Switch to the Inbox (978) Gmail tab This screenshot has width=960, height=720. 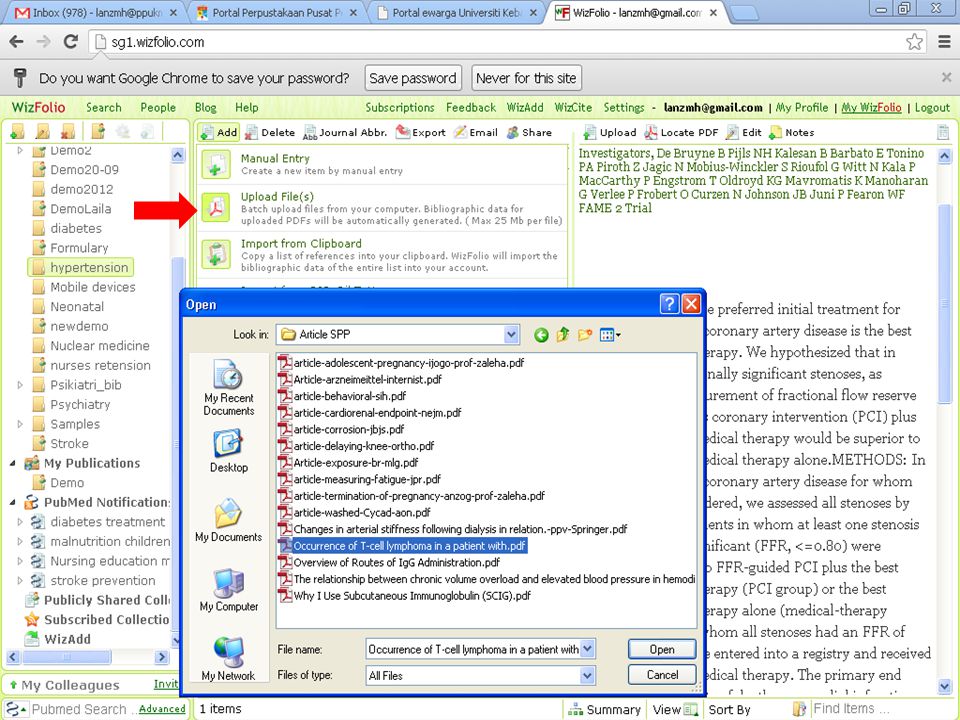coord(94,12)
